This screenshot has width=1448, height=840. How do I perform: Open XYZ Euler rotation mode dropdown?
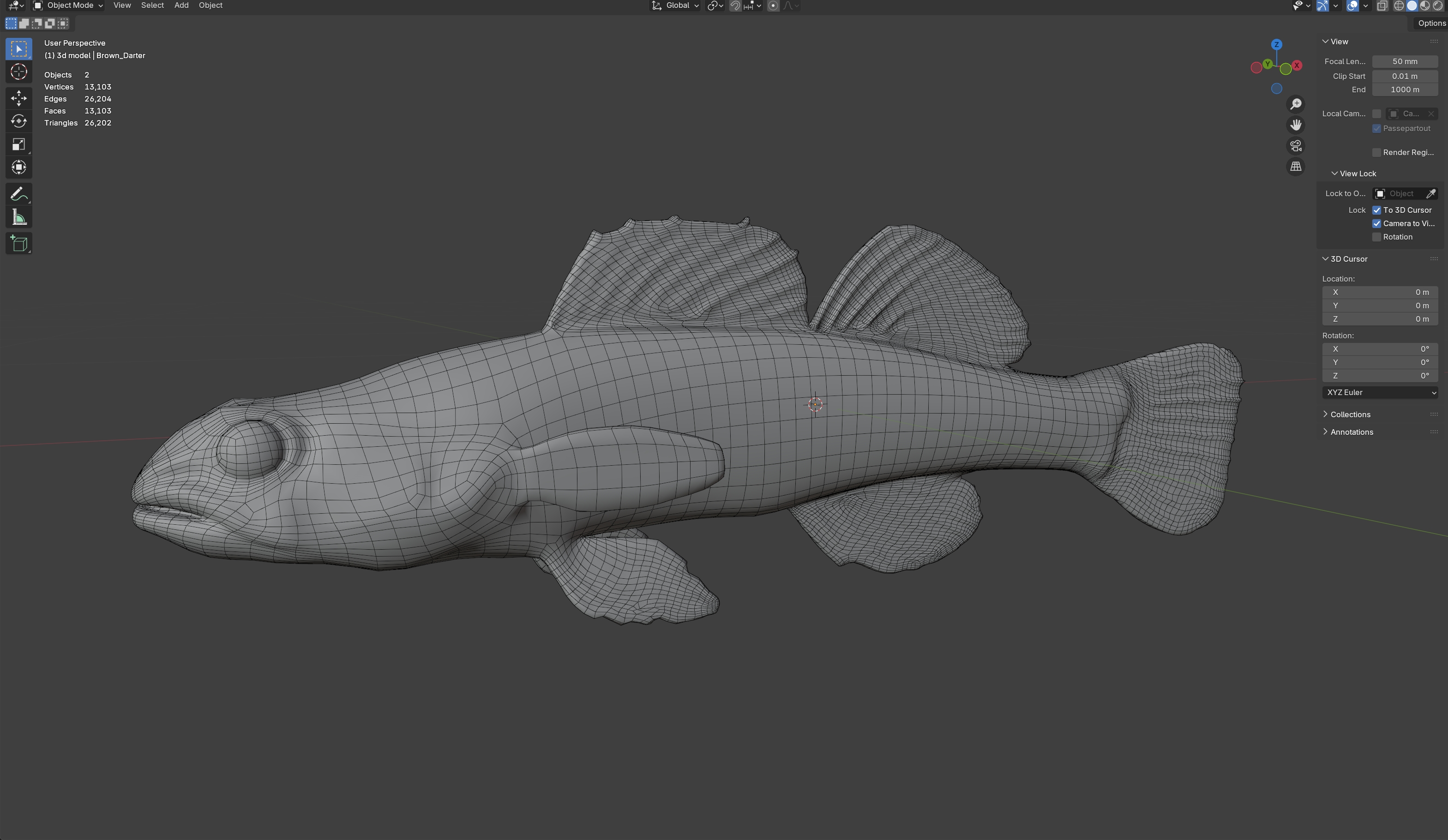pos(1380,392)
